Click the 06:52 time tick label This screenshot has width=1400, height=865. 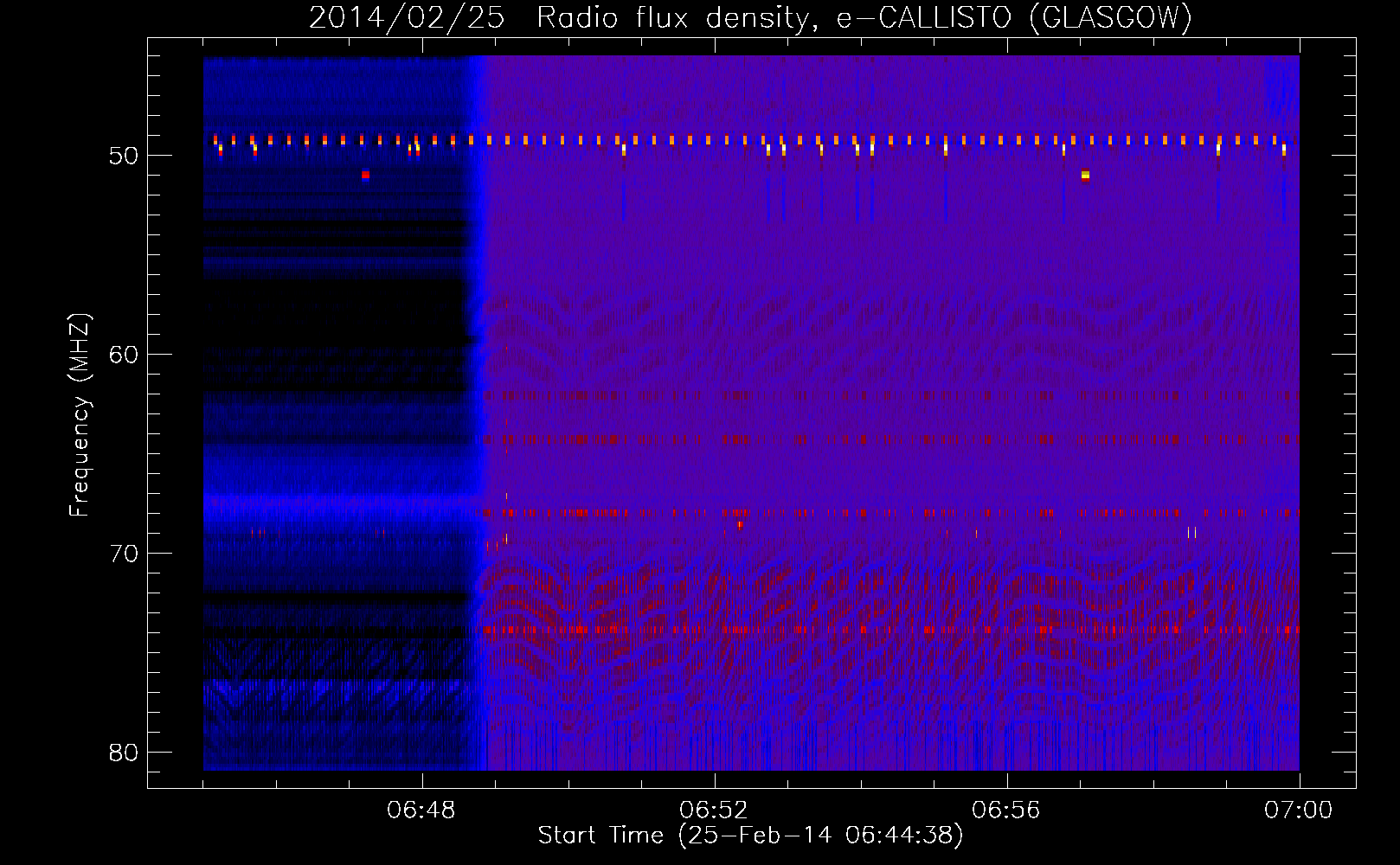tap(714, 811)
